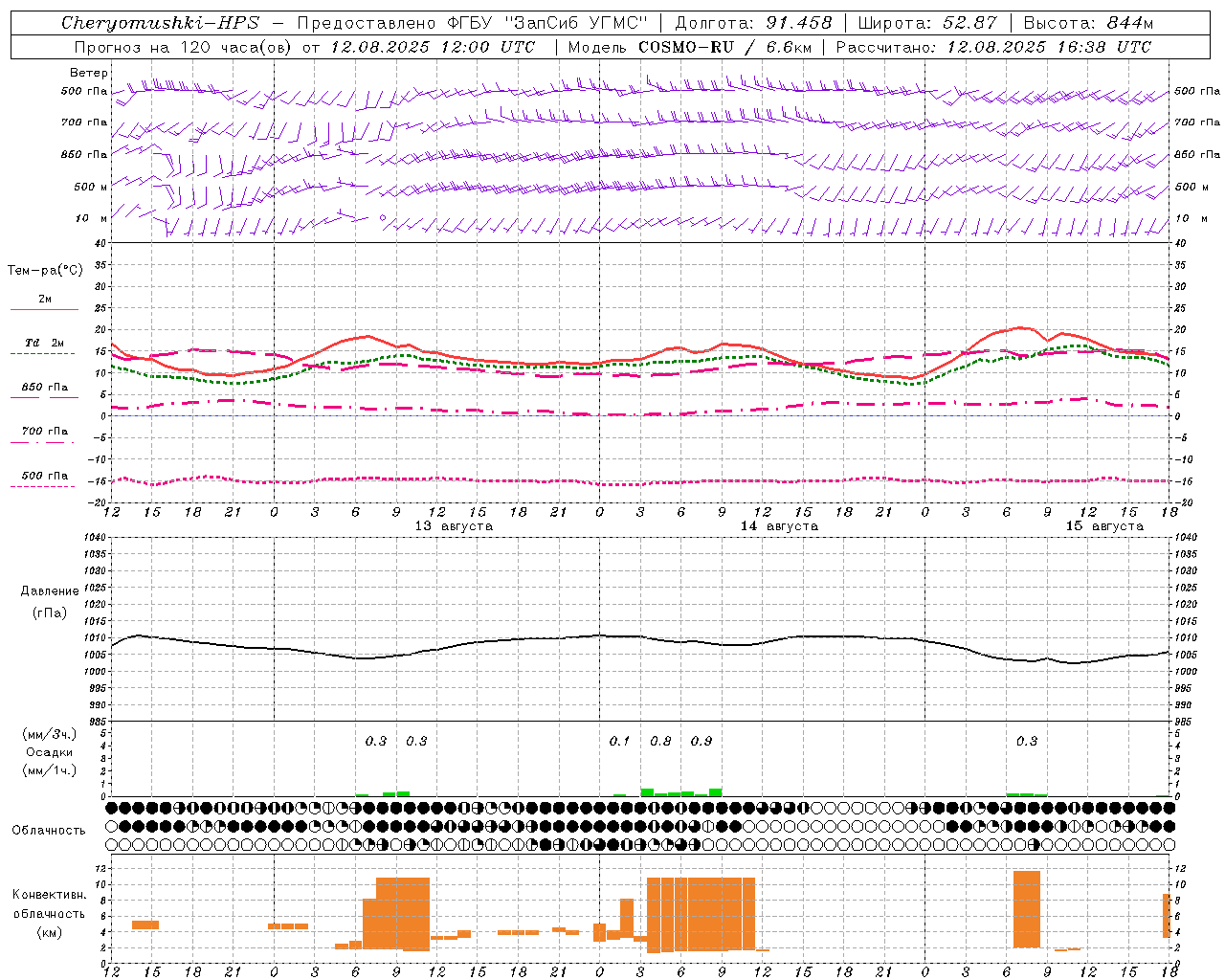
Task: Select the (мм/3ч.) precipitation unit label
Action: (x=50, y=734)
